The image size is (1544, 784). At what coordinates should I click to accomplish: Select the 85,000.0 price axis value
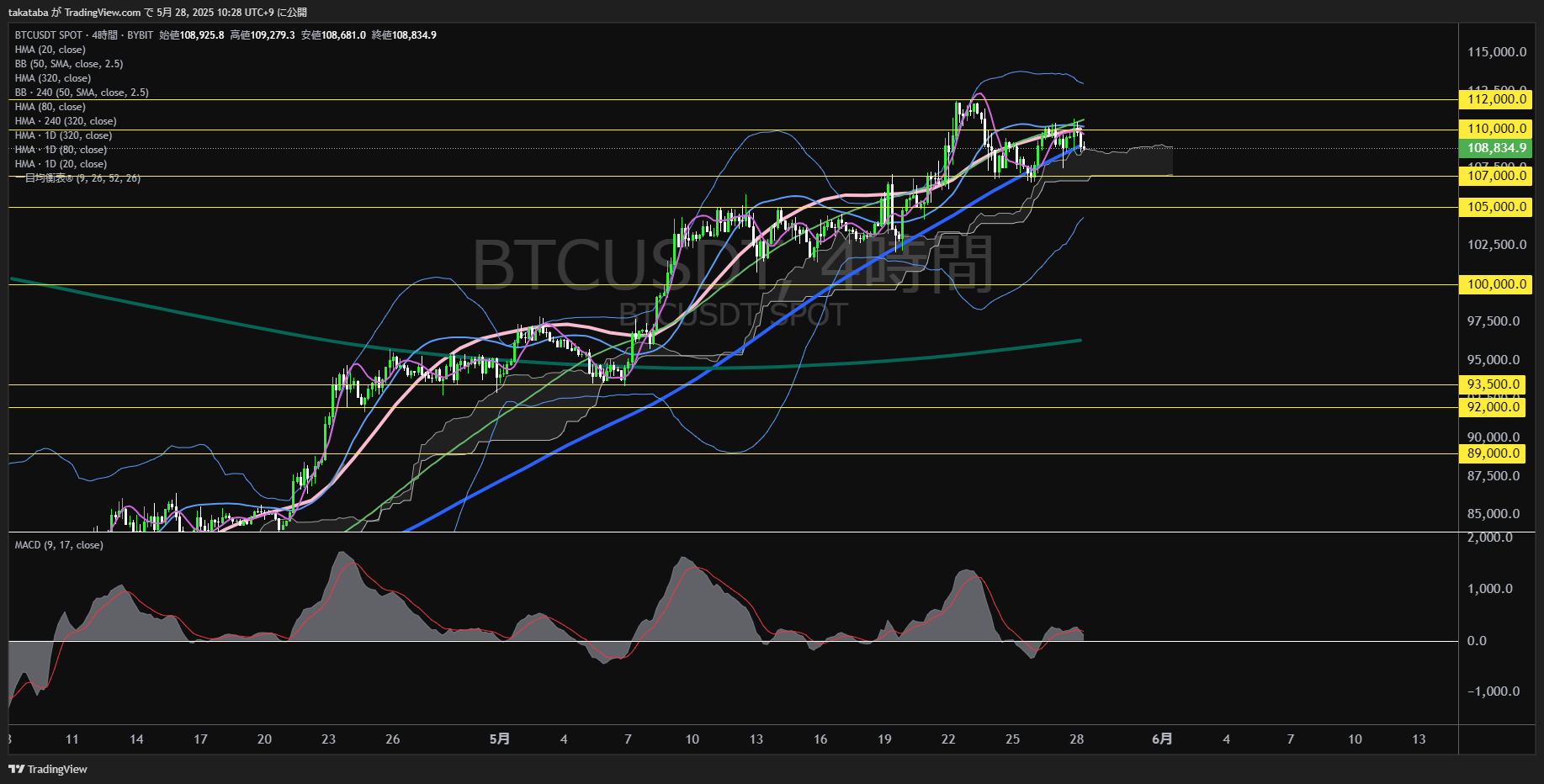pos(1494,514)
